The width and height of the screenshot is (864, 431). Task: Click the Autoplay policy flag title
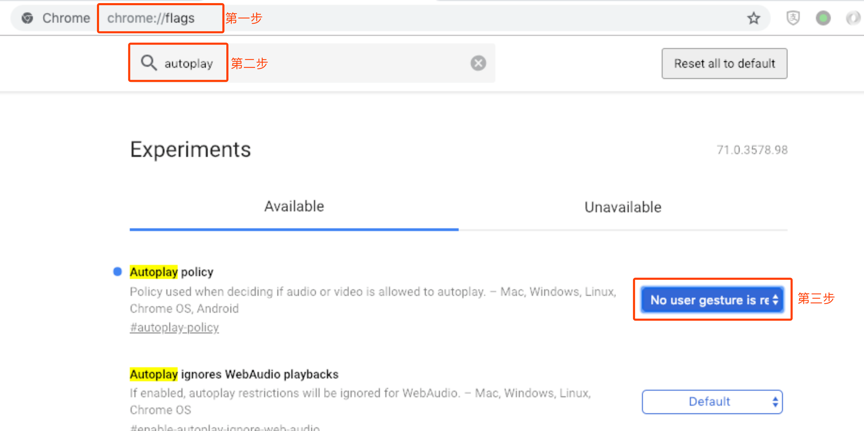[x=171, y=272]
